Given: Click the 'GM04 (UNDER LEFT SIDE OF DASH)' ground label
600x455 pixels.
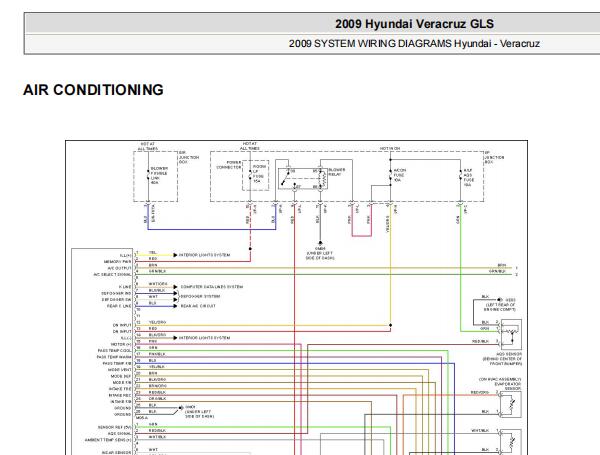Looking at the screenshot, I should 320,253.
